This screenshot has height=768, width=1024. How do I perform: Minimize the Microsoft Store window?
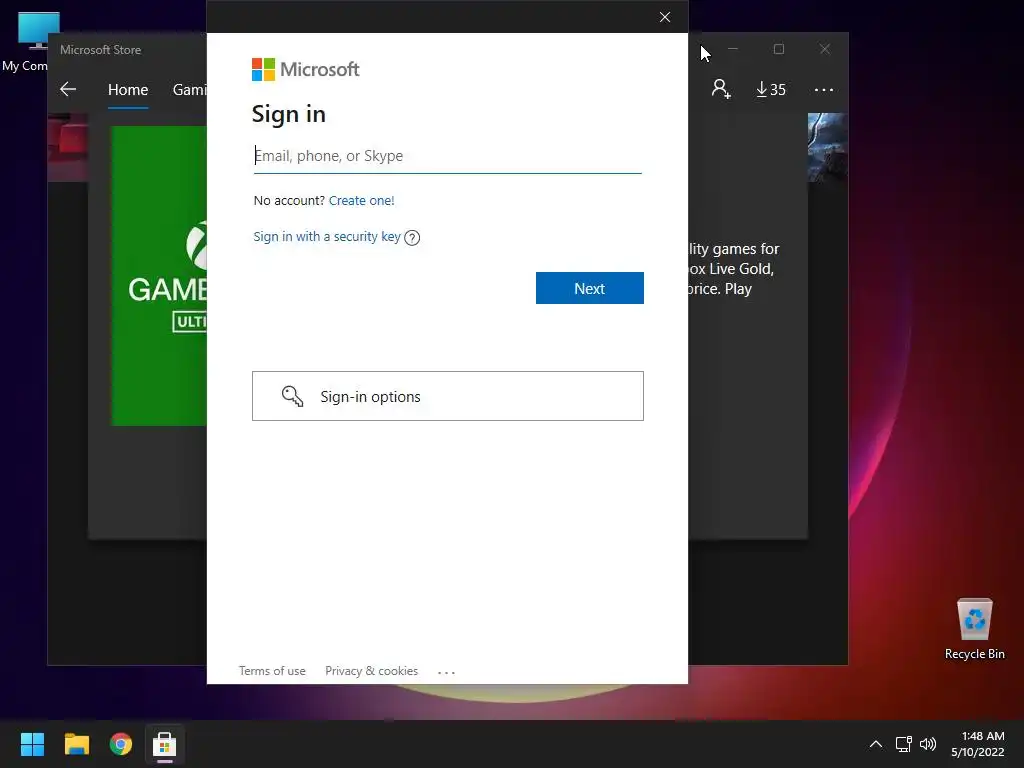tap(733, 49)
